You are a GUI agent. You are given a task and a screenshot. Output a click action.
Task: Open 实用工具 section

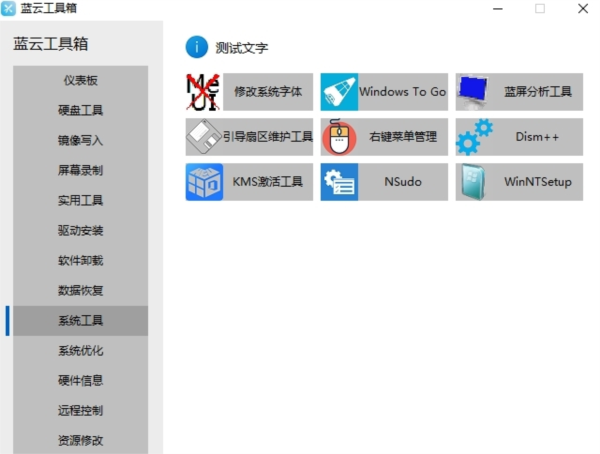80,200
